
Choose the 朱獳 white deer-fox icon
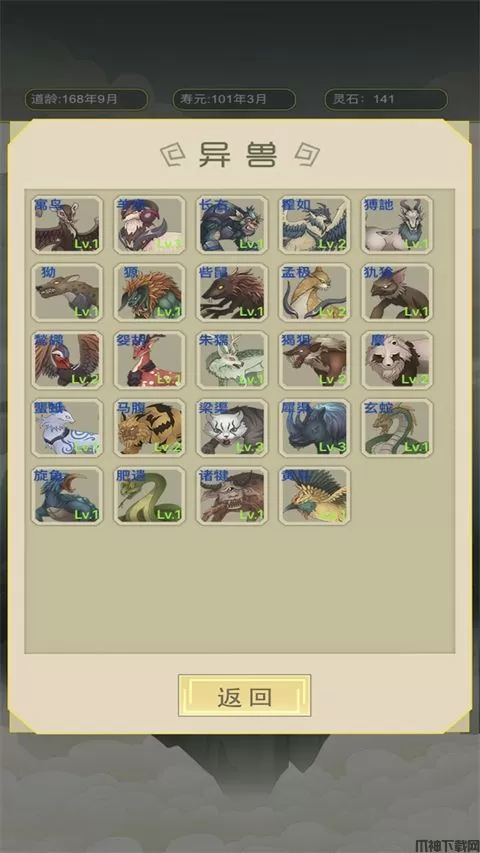point(232,360)
